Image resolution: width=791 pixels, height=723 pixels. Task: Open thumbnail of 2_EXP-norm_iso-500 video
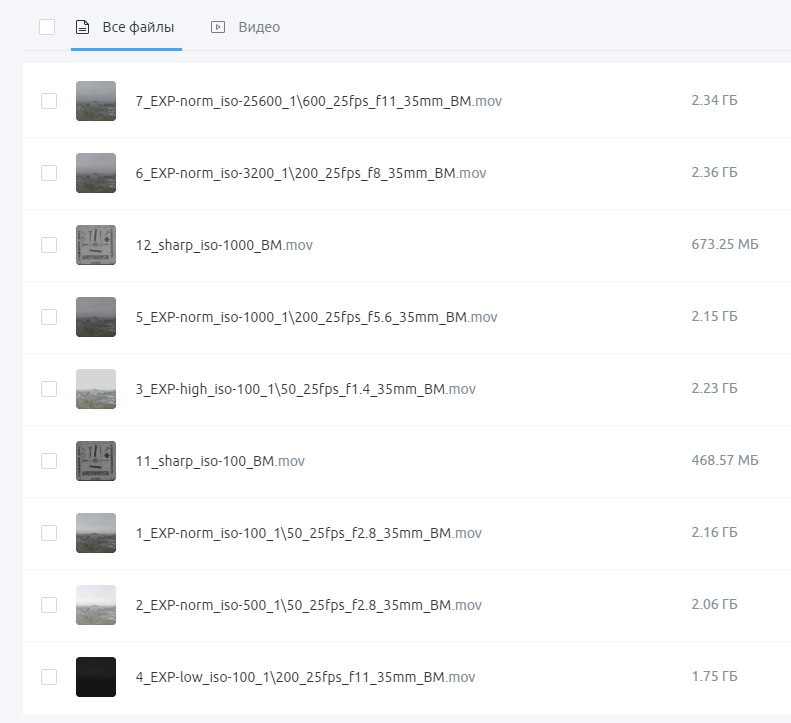96,605
